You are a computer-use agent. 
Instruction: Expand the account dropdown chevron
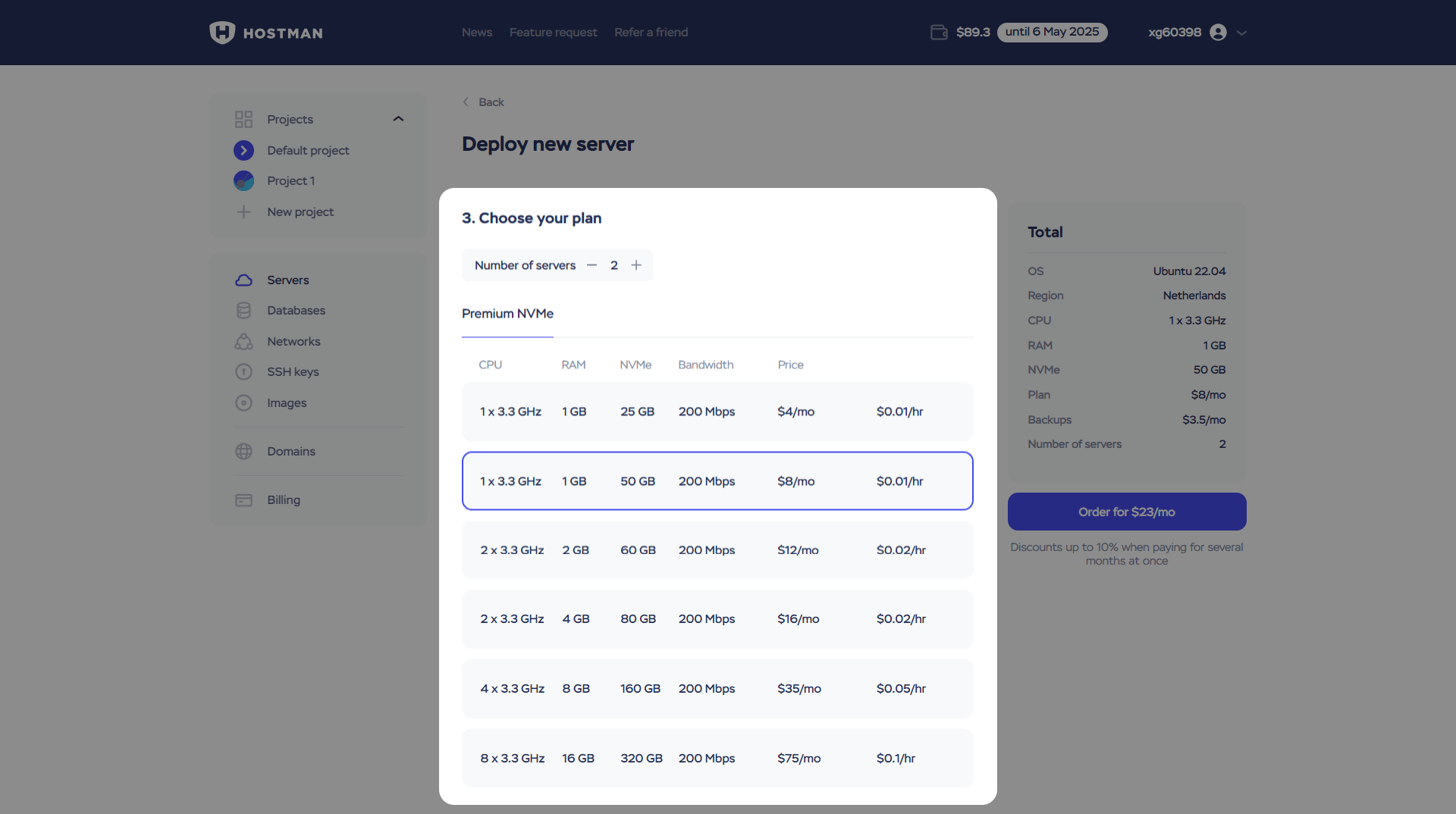point(1241,33)
